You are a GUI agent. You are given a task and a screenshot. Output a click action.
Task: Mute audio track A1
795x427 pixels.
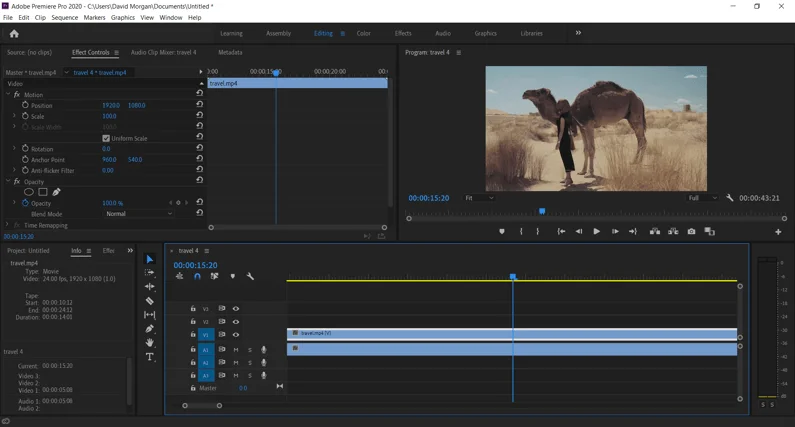click(x=236, y=350)
